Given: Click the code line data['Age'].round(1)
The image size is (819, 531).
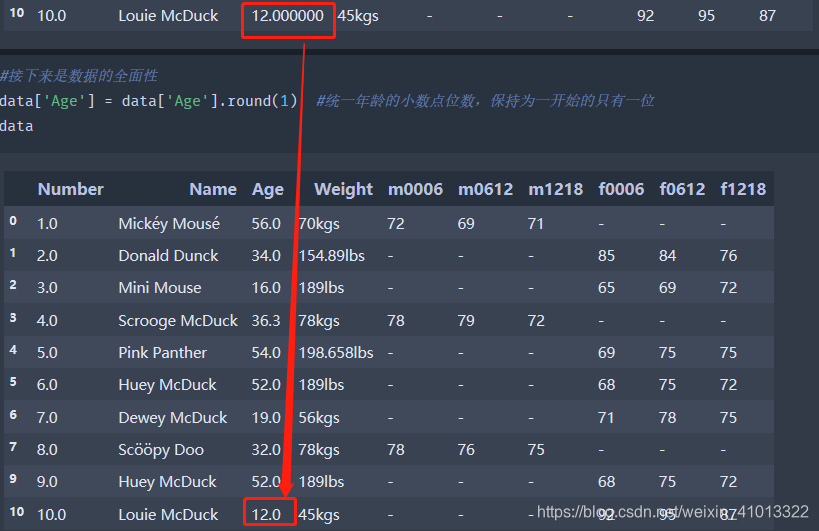Looking at the screenshot, I should [x=148, y=101].
